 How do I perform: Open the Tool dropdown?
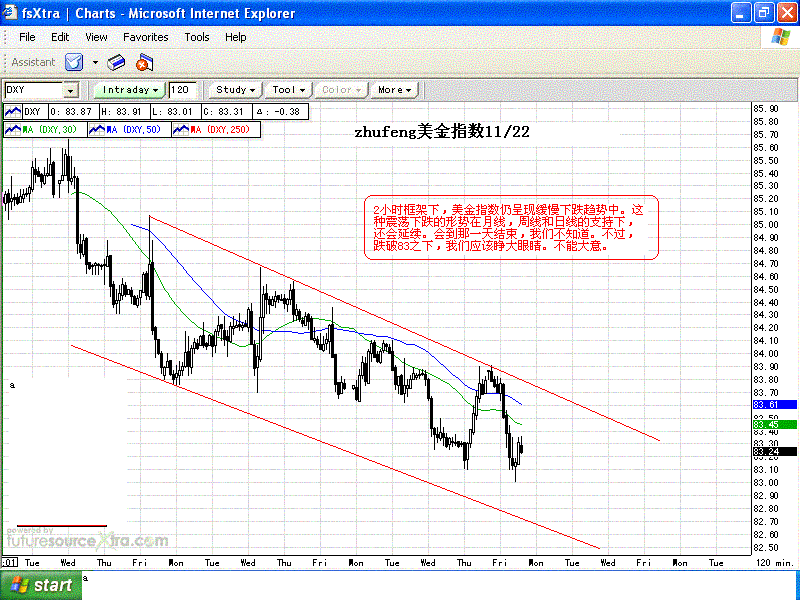tap(288, 90)
